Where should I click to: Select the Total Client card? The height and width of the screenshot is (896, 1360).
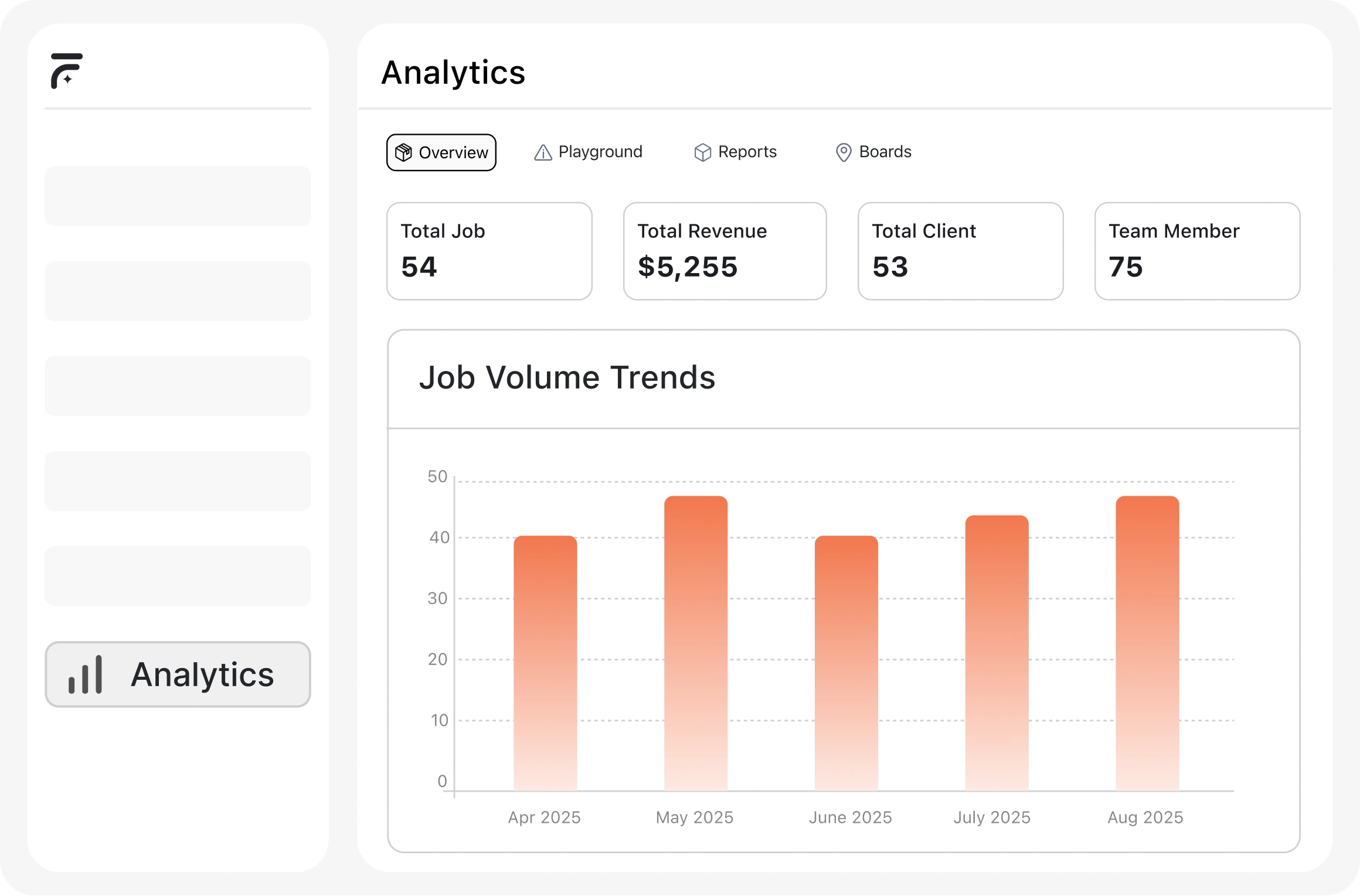point(960,251)
